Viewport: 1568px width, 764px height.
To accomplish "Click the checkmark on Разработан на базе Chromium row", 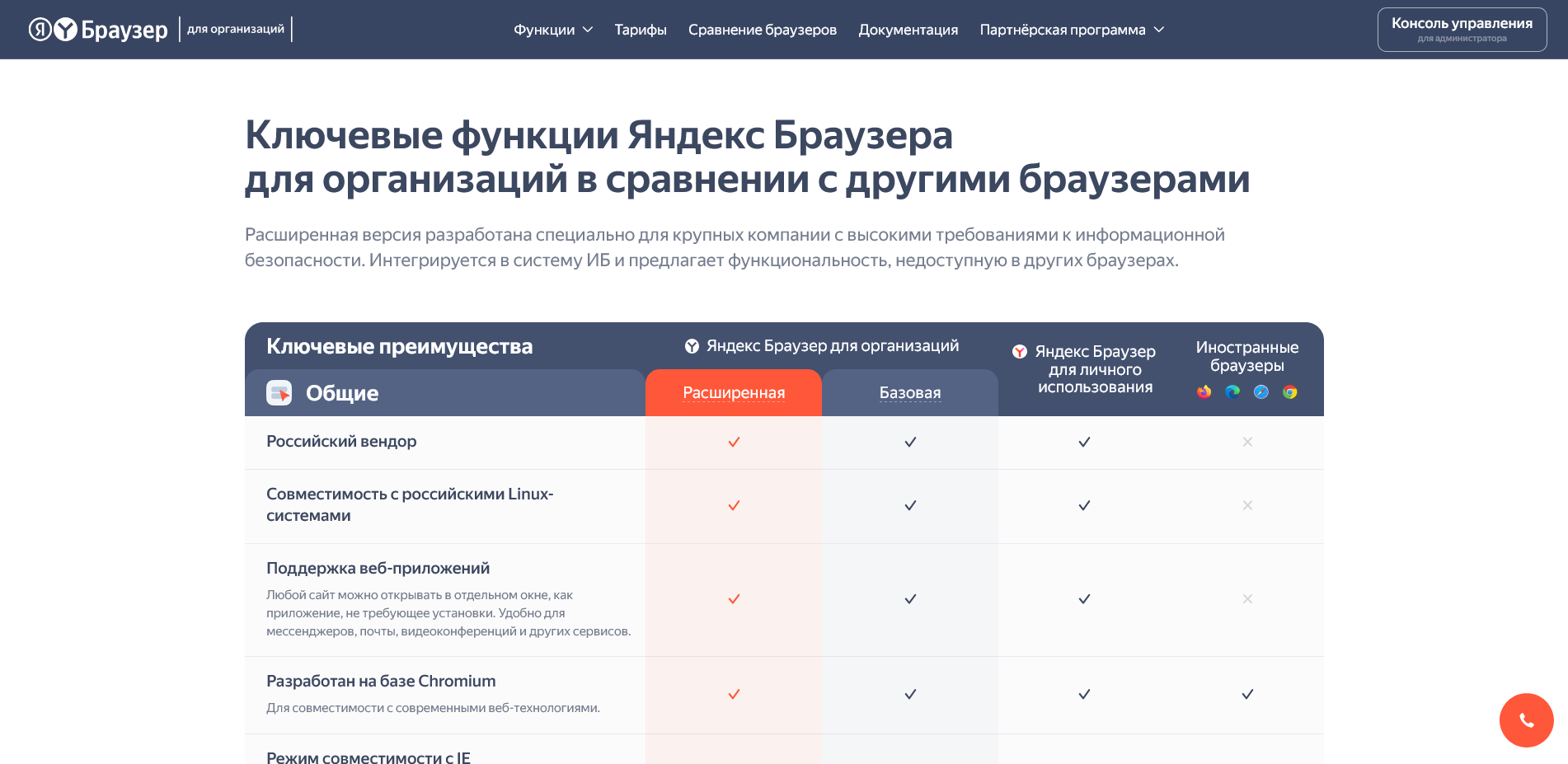I will 734,695.
